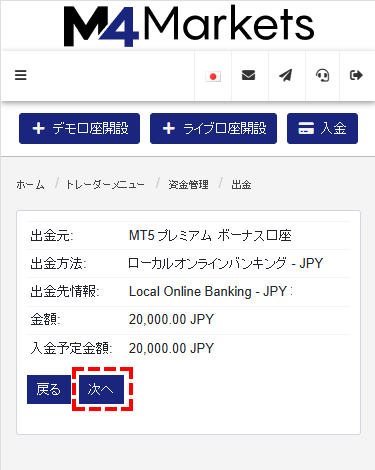
Task: Click the 戻る back button
Action: click(x=49, y=389)
